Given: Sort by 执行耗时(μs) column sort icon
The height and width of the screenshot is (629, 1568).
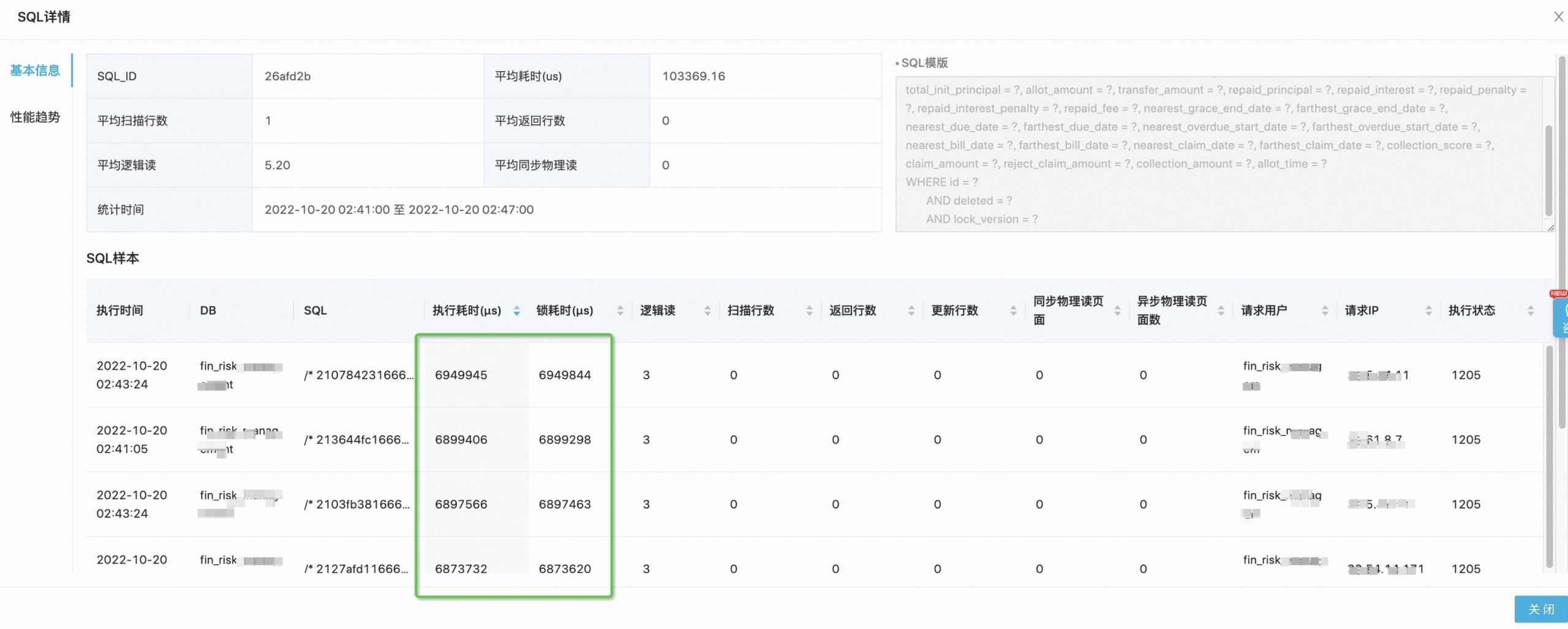Looking at the screenshot, I should coord(516,311).
